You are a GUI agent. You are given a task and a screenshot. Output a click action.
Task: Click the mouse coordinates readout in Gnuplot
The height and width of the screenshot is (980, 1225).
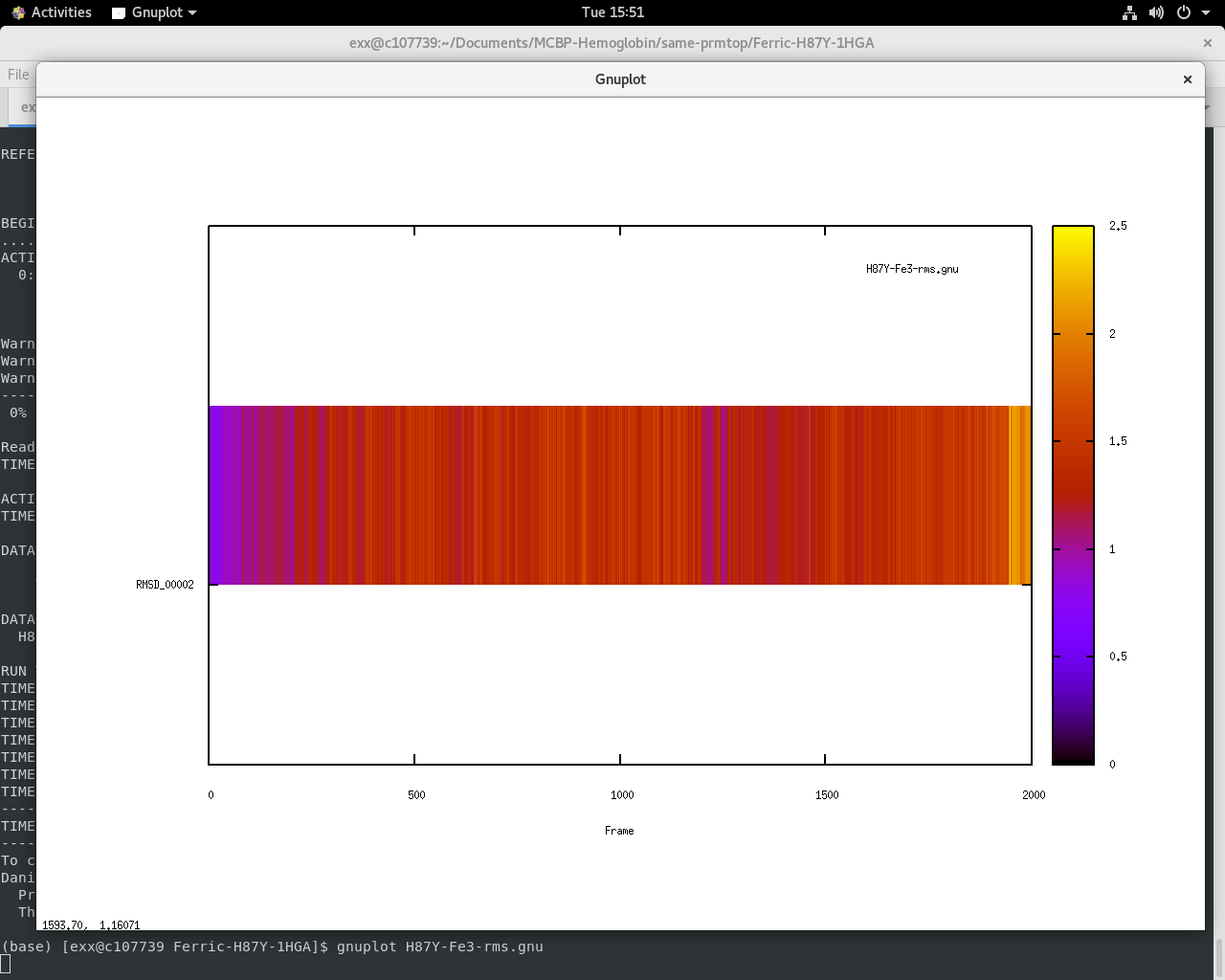coord(91,924)
